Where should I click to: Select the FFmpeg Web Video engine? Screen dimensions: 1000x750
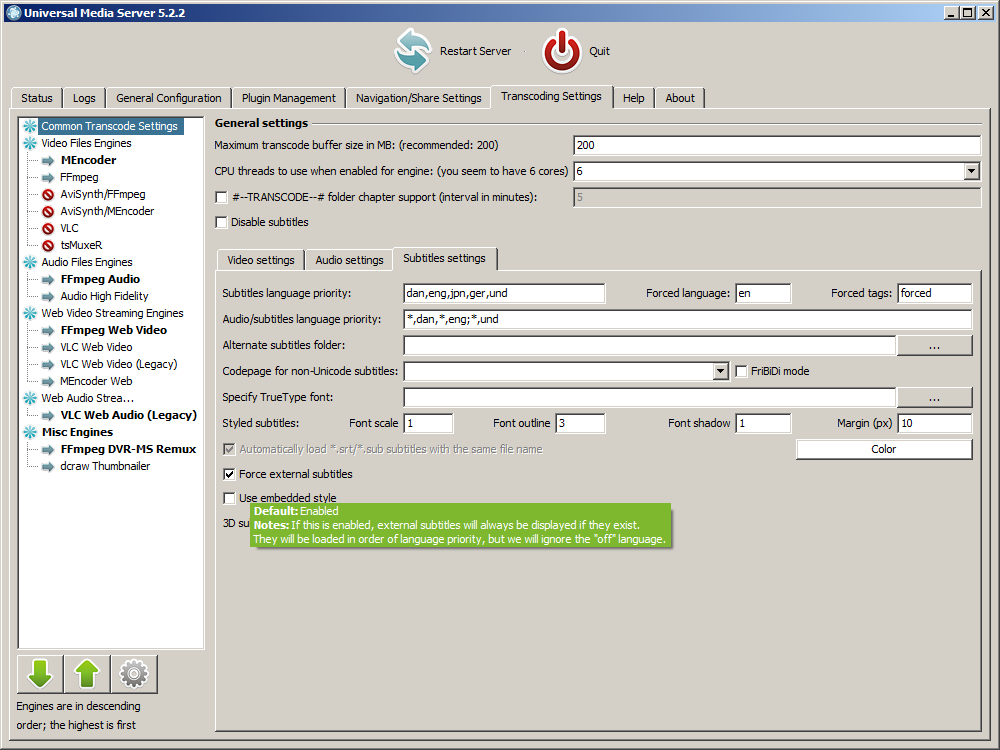click(114, 330)
